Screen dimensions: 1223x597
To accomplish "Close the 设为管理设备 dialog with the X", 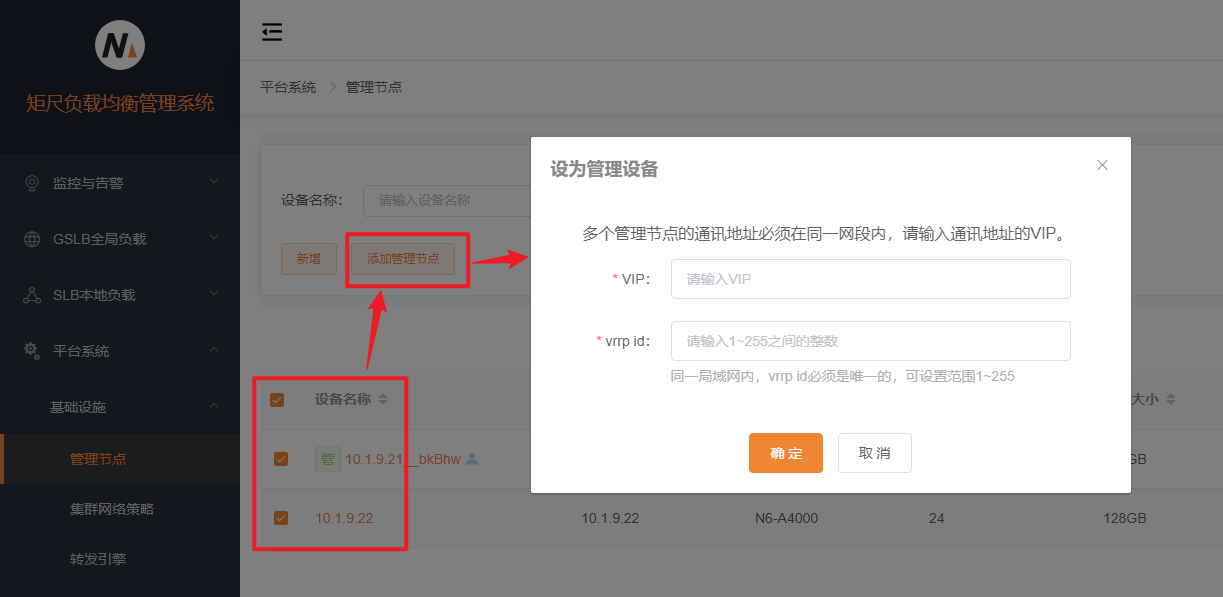I will point(1102,165).
